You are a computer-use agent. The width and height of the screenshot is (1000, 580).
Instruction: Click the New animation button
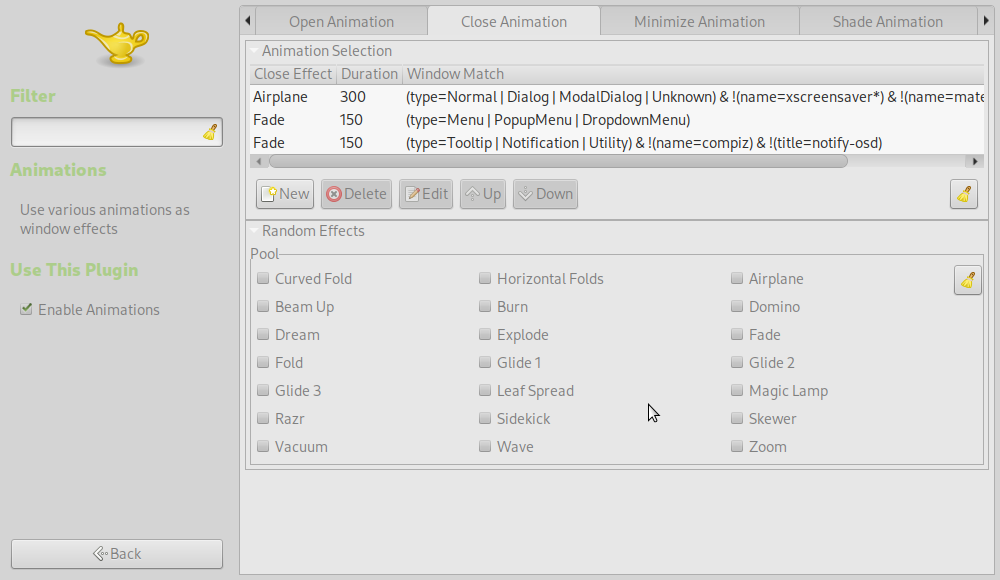285,194
